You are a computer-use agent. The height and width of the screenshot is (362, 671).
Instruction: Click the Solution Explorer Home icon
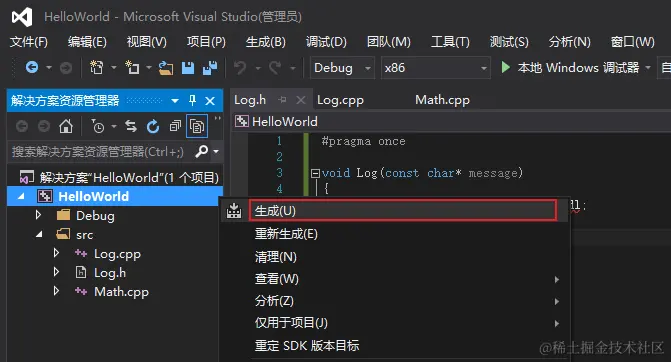pos(66,126)
